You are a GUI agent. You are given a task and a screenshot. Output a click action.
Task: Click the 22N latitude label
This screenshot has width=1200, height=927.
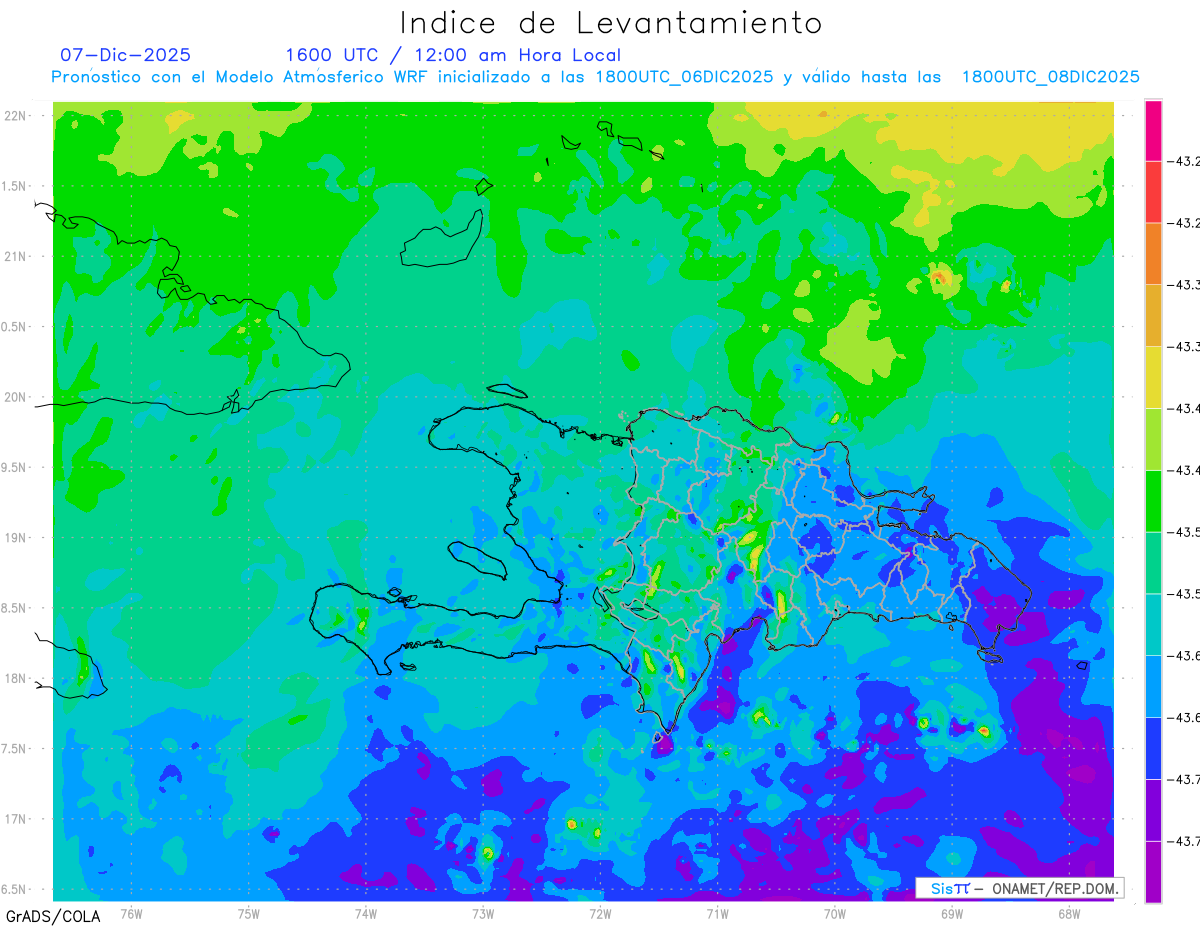click(15, 116)
